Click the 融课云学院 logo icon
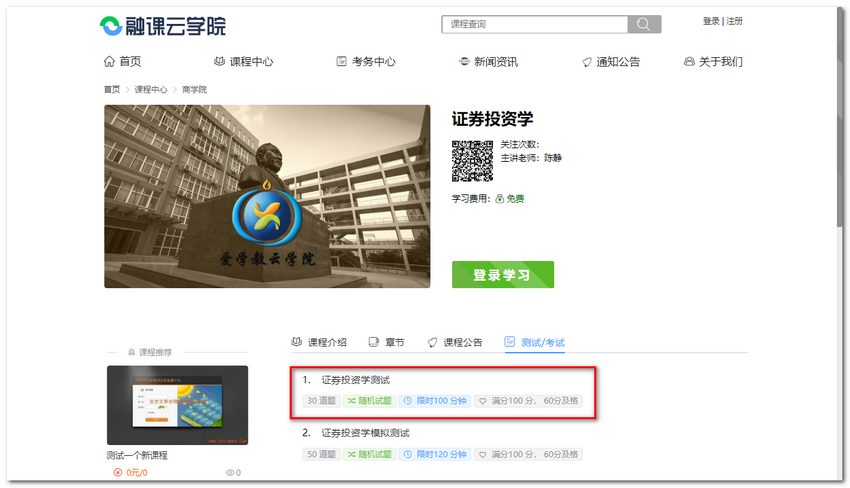This screenshot has height=488, width=850. [111, 25]
